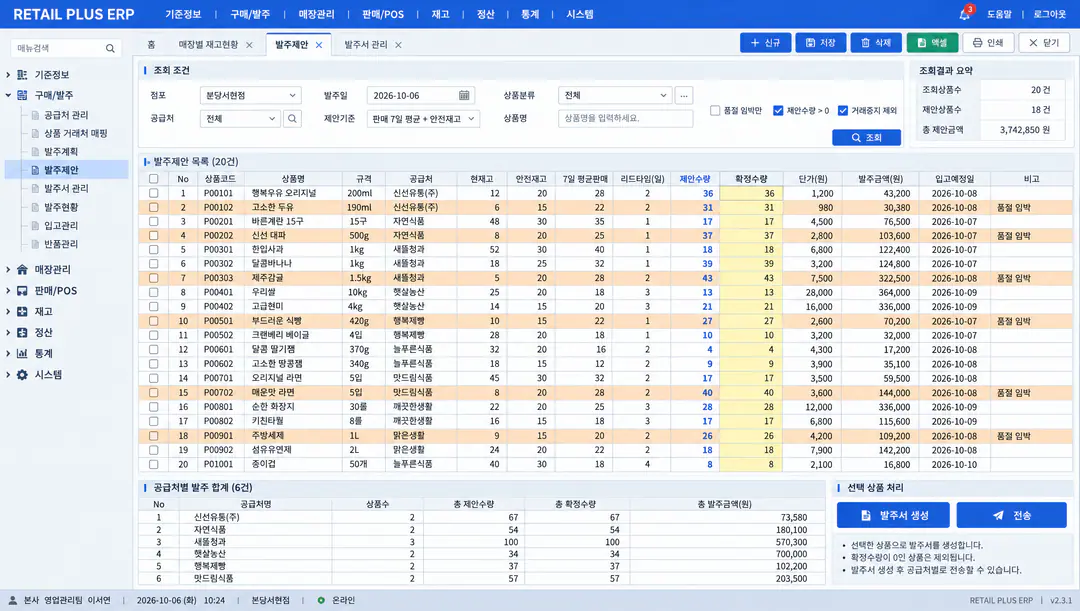Viewport: 1080px width, 611px height.
Task: Click the 로그아웃 link
Action: [1050, 14]
